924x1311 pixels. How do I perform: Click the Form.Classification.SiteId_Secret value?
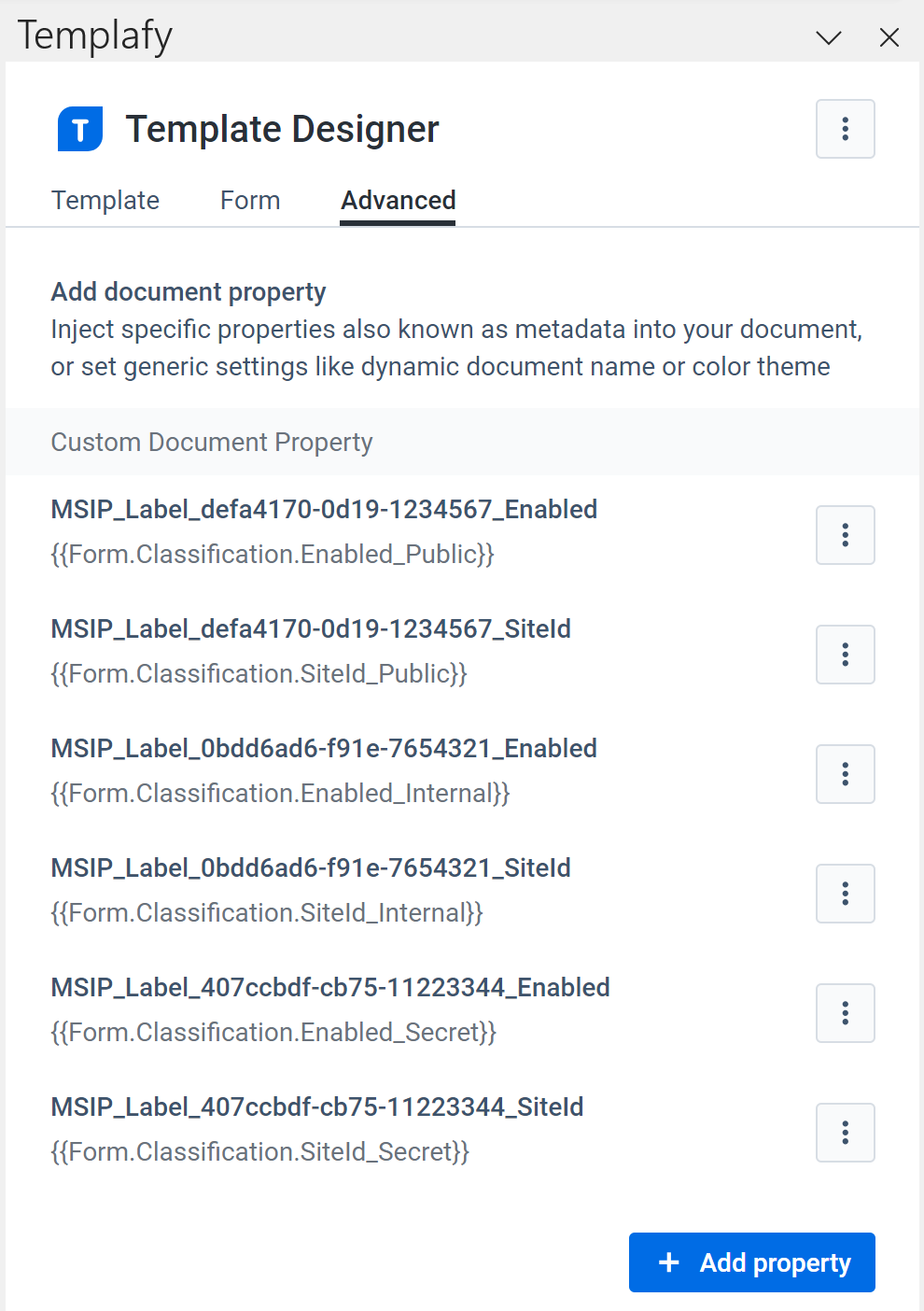[259, 1152]
